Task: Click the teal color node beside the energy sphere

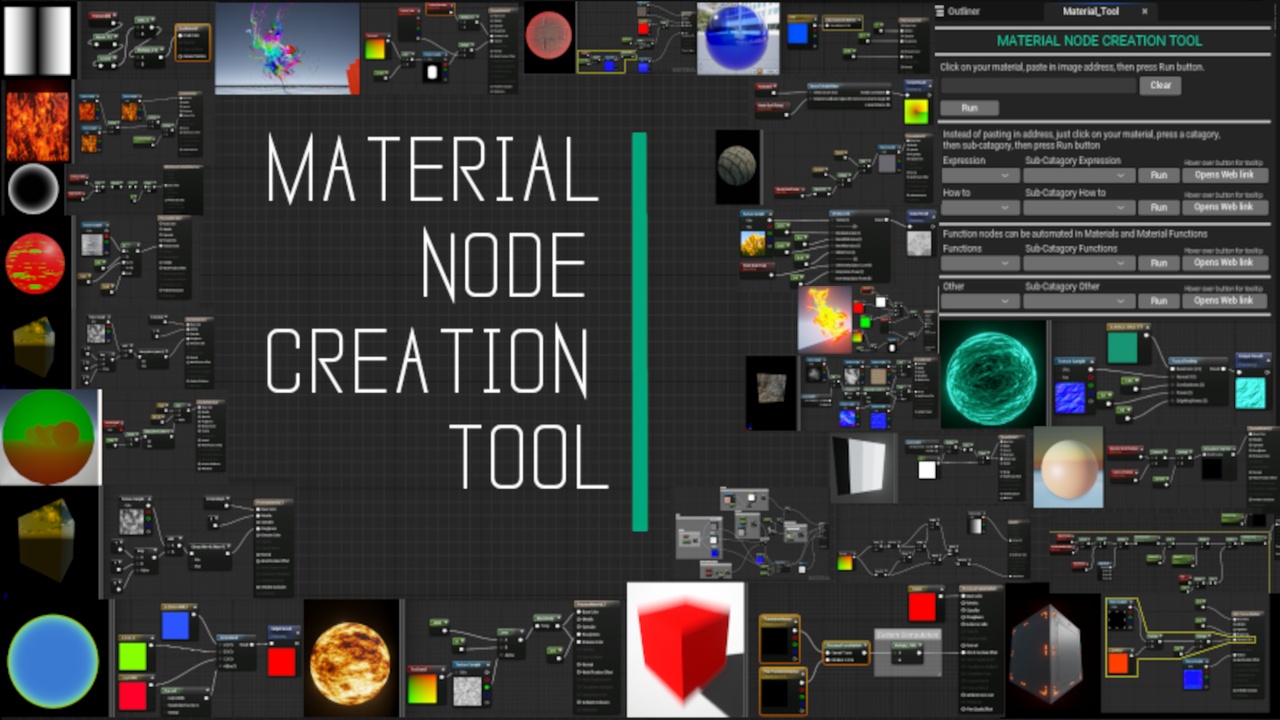Action: (x=1122, y=347)
